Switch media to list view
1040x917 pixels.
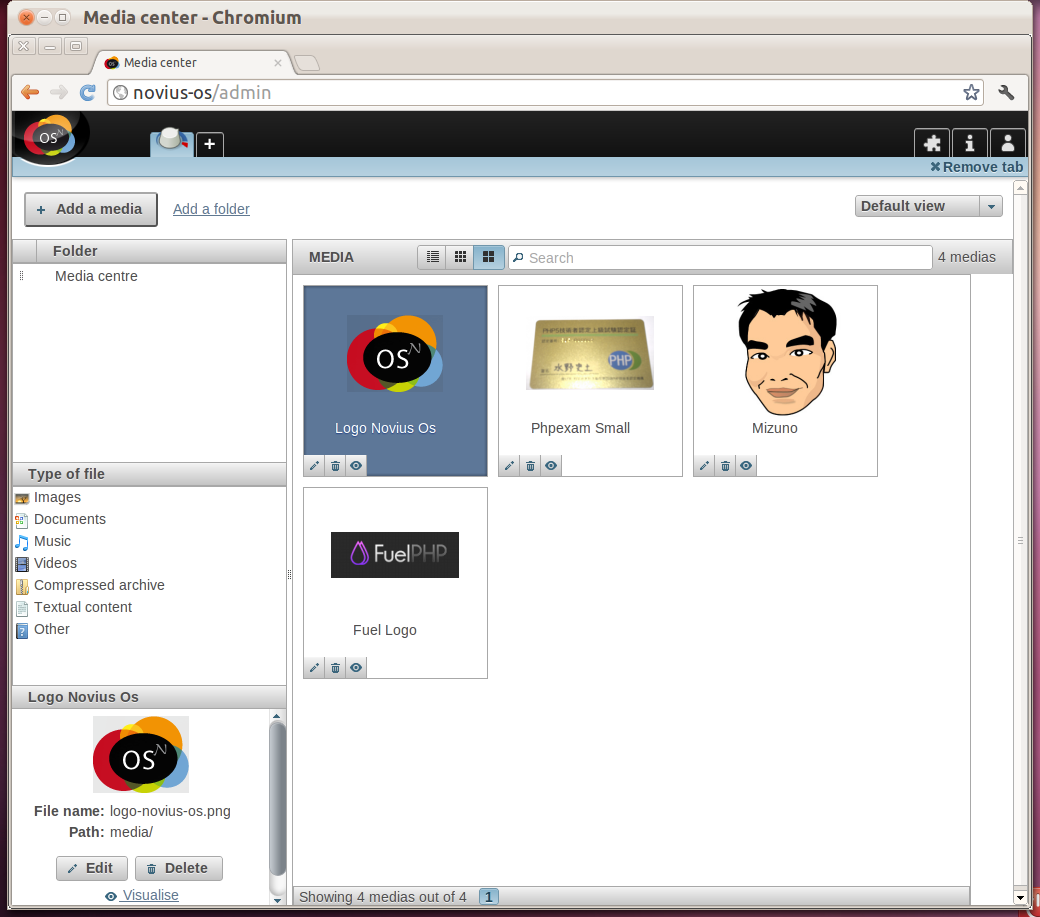[x=432, y=257]
